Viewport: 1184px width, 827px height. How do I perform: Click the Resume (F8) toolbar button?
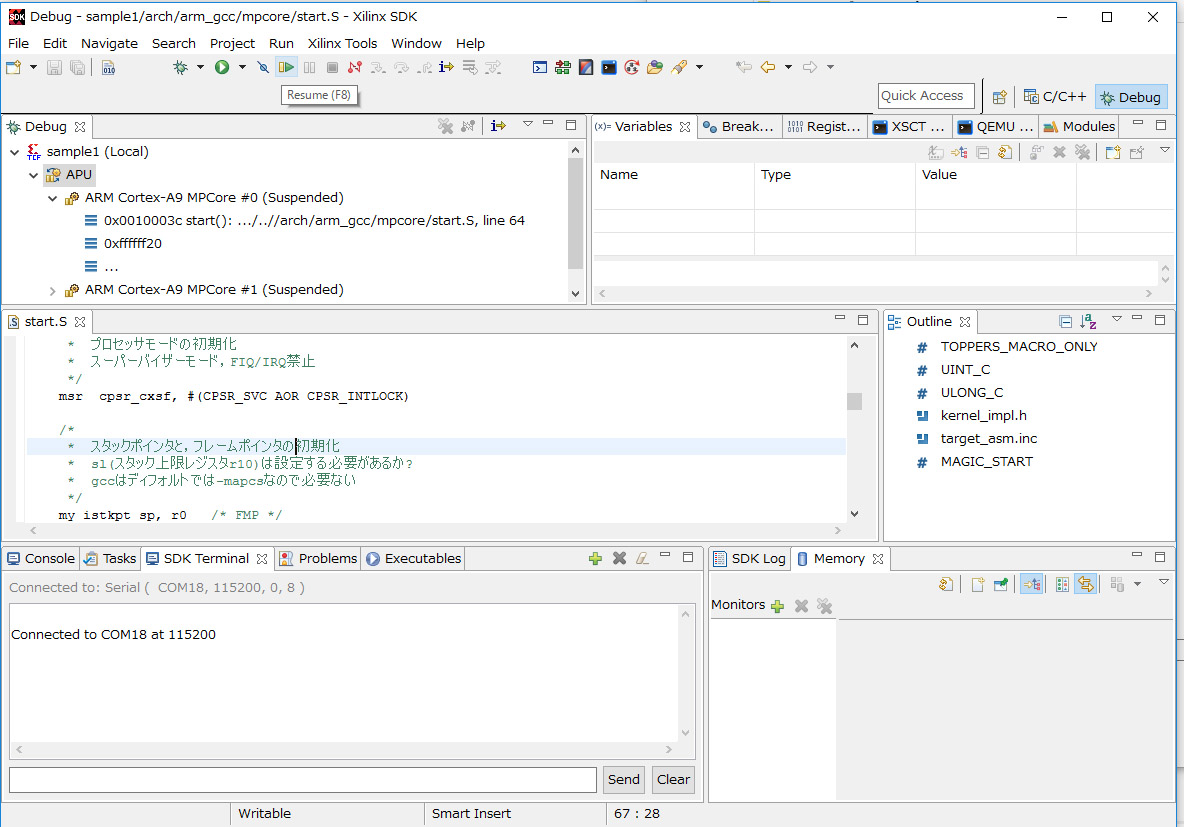click(x=287, y=67)
